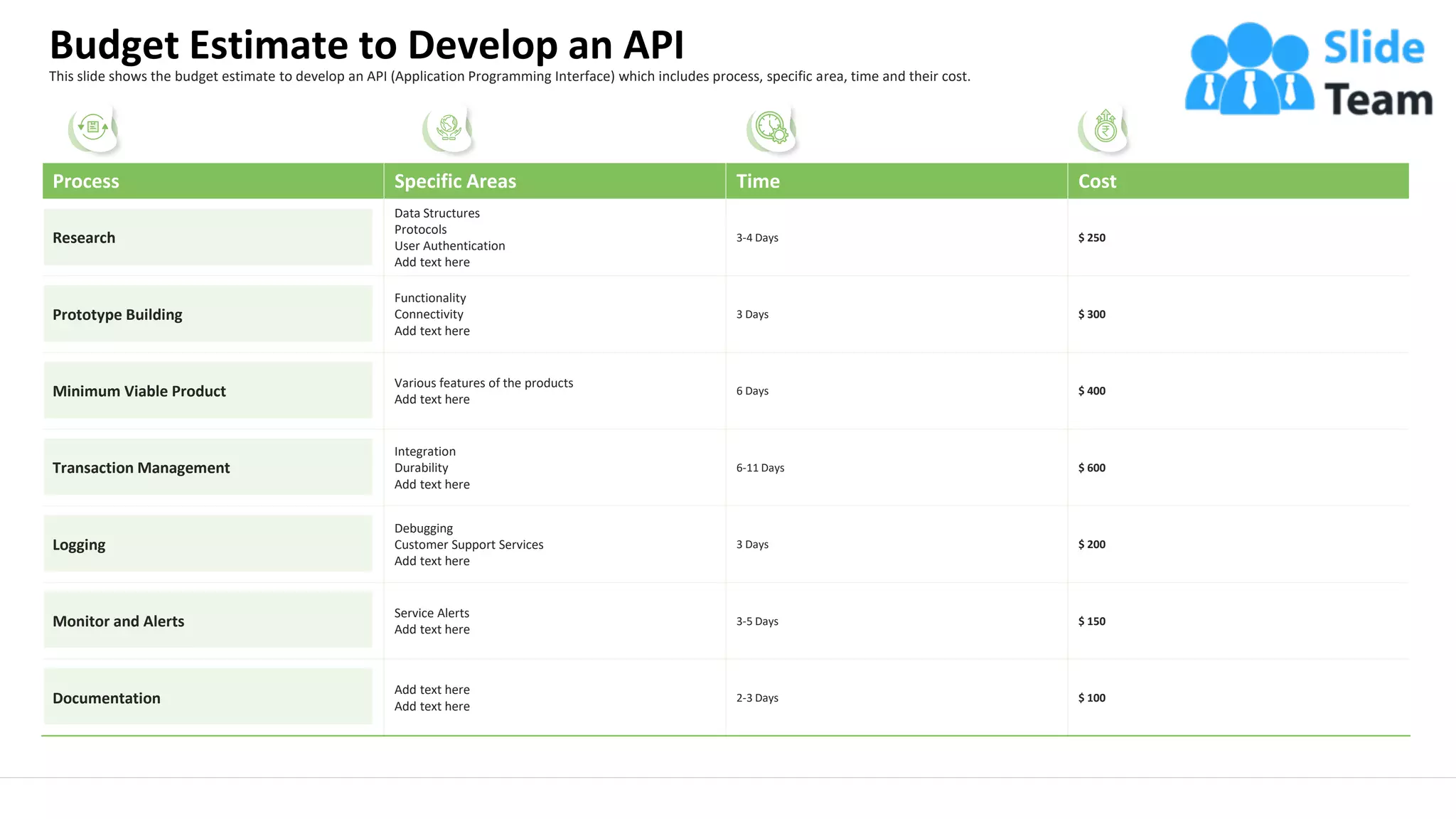Select the 'Service Alerts' text

tap(432, 613)
